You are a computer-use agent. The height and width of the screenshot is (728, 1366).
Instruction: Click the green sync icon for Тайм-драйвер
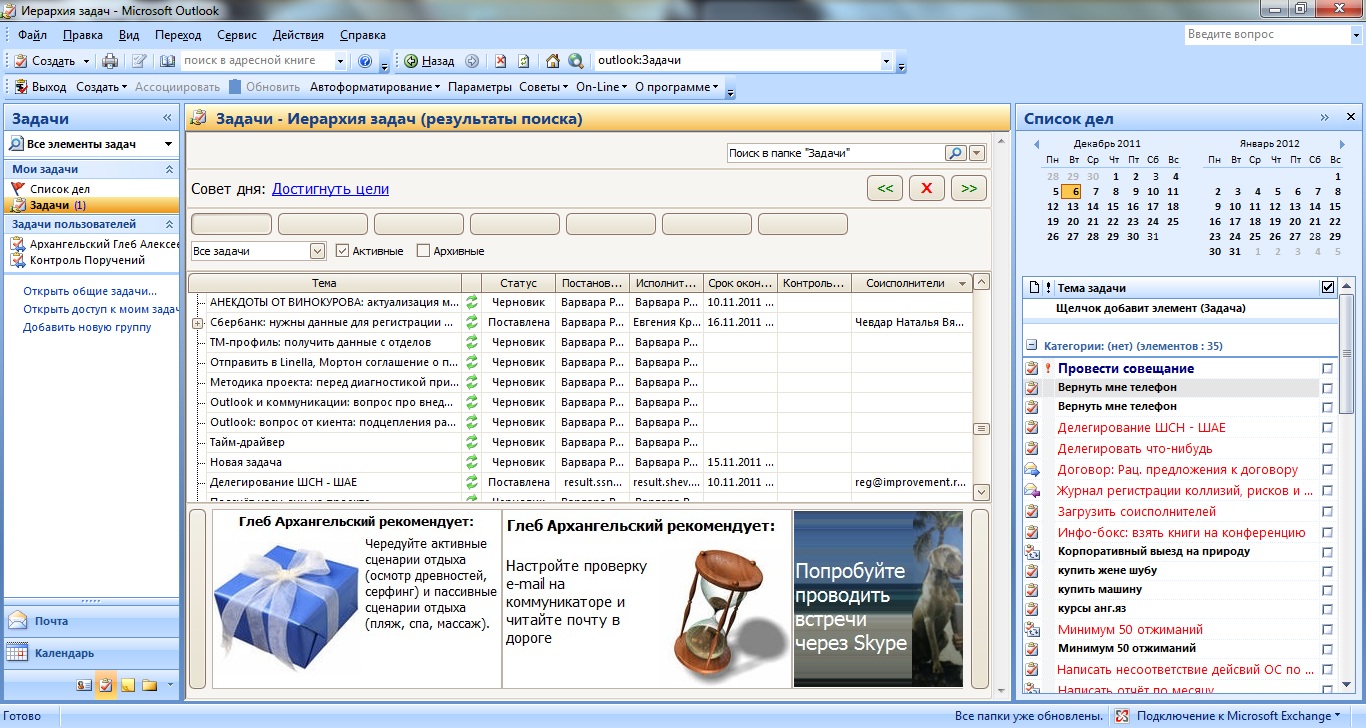pyautogui.click(x=472, y=442)
